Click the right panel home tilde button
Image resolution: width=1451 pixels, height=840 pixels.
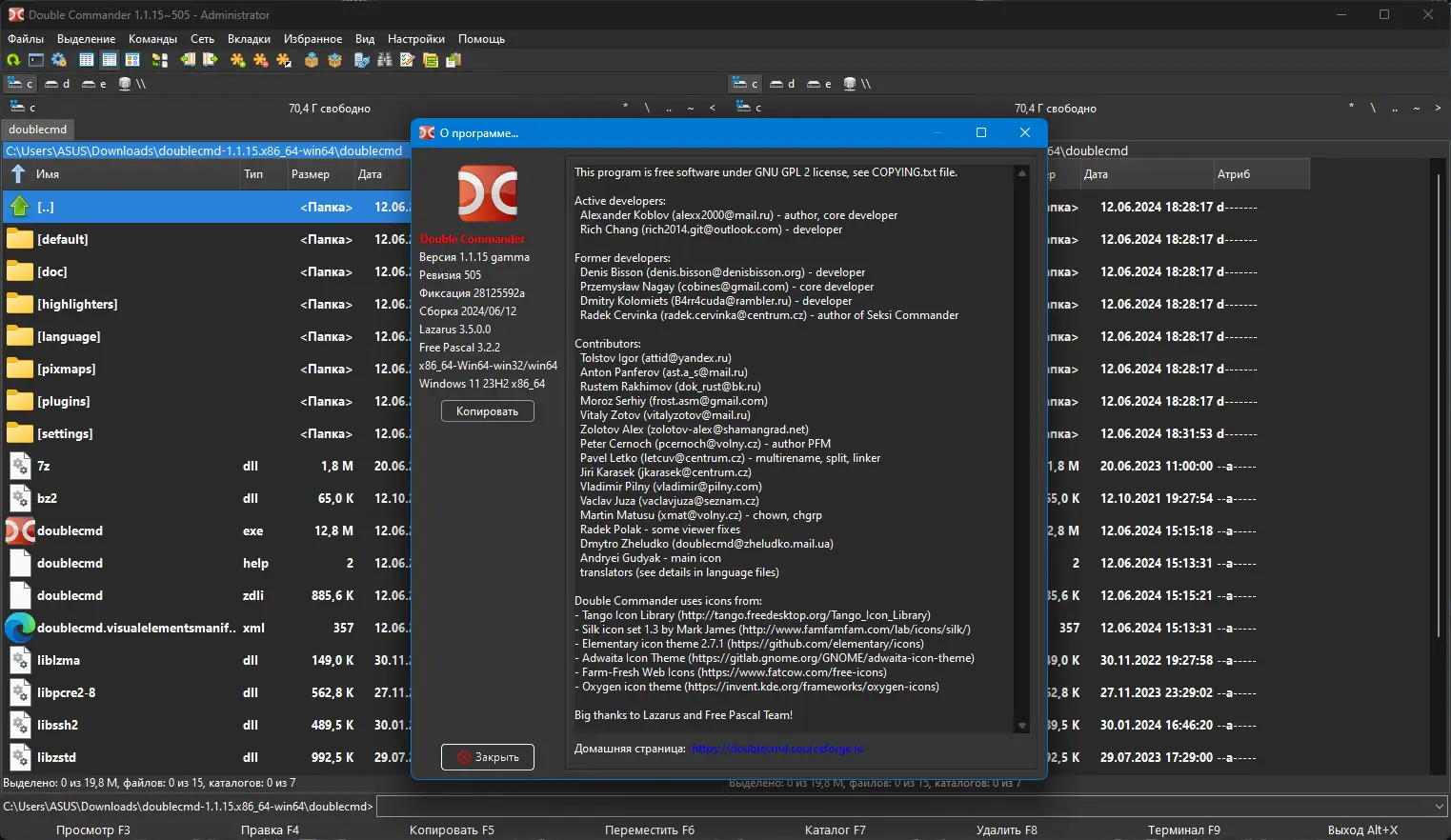point(1417,108)
